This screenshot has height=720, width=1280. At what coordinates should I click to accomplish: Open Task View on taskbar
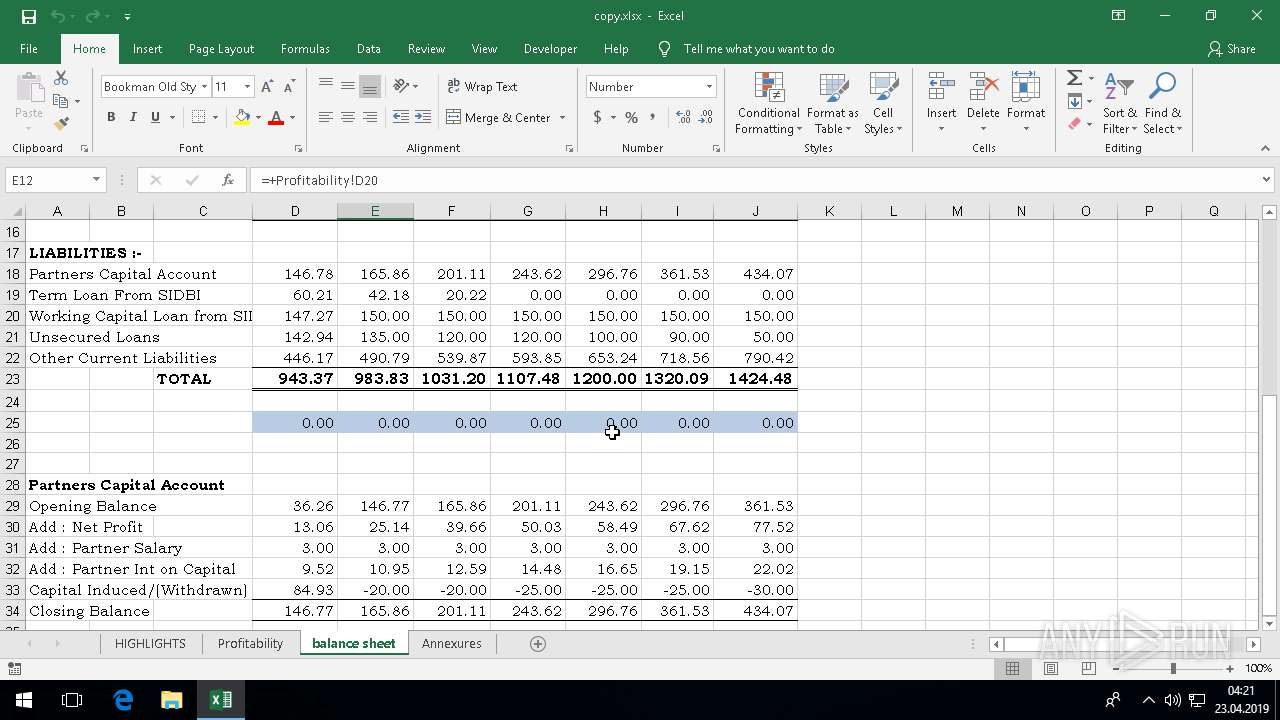point(72,700)
